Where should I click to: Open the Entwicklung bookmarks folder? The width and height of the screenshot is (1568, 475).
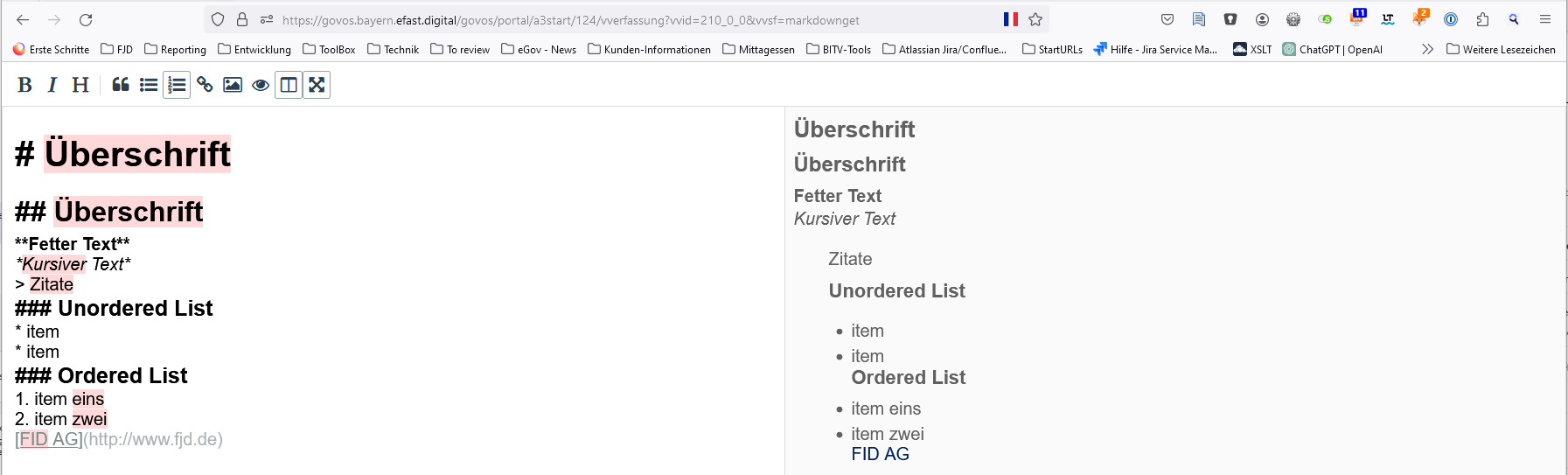tap(254, 50)
